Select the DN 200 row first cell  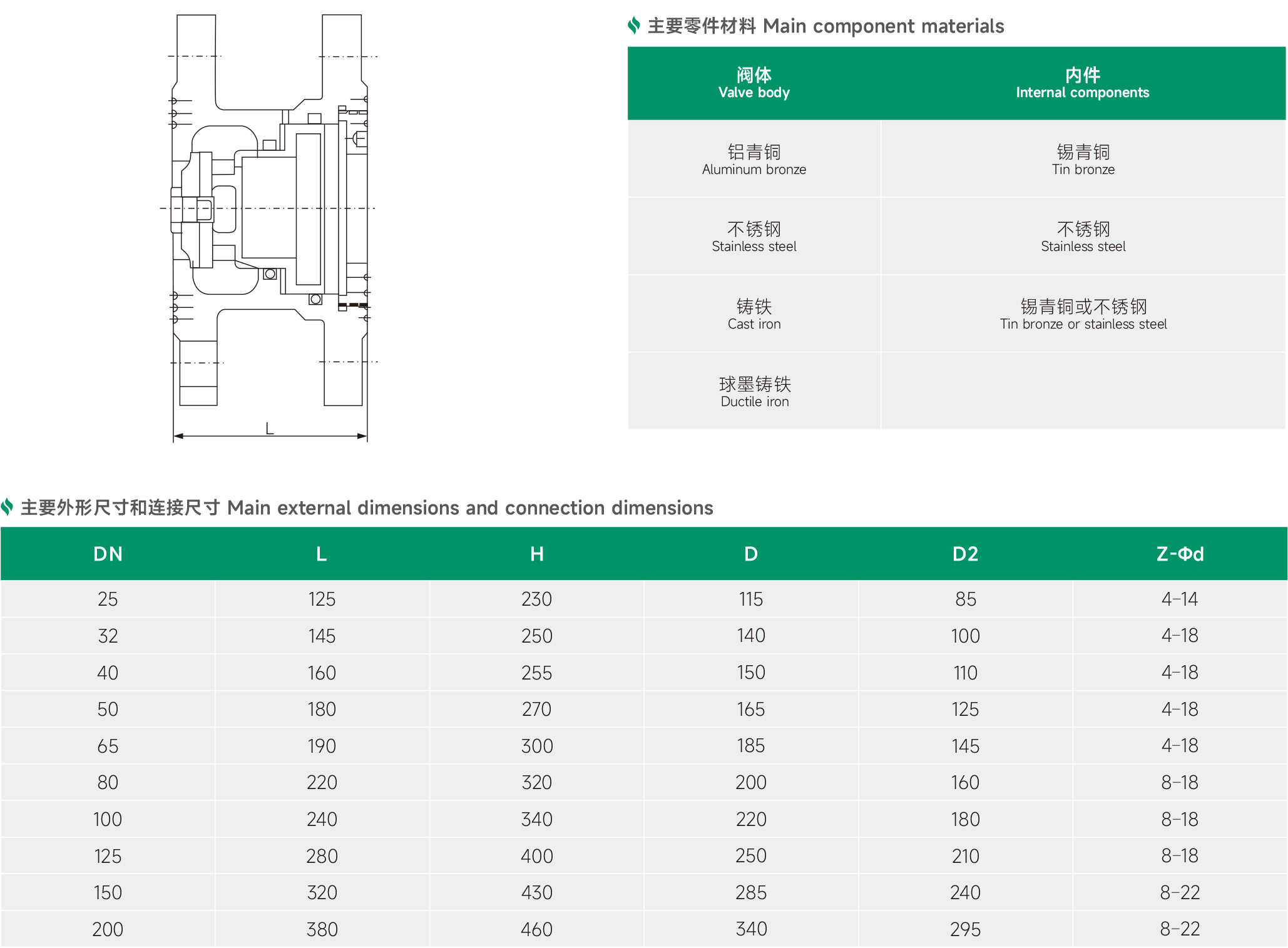pyautogui.click(x=108, y=929)
